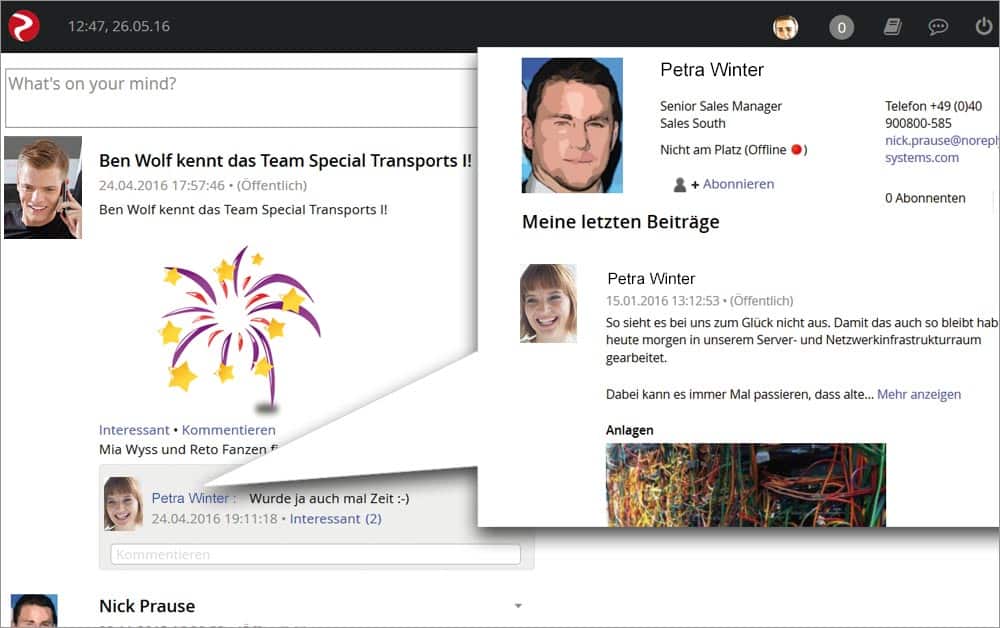Click the post title 'Ben Wolf kennt das Team Special Transports I!'
The image size is (1000, 628).
[x=285, y=161]
